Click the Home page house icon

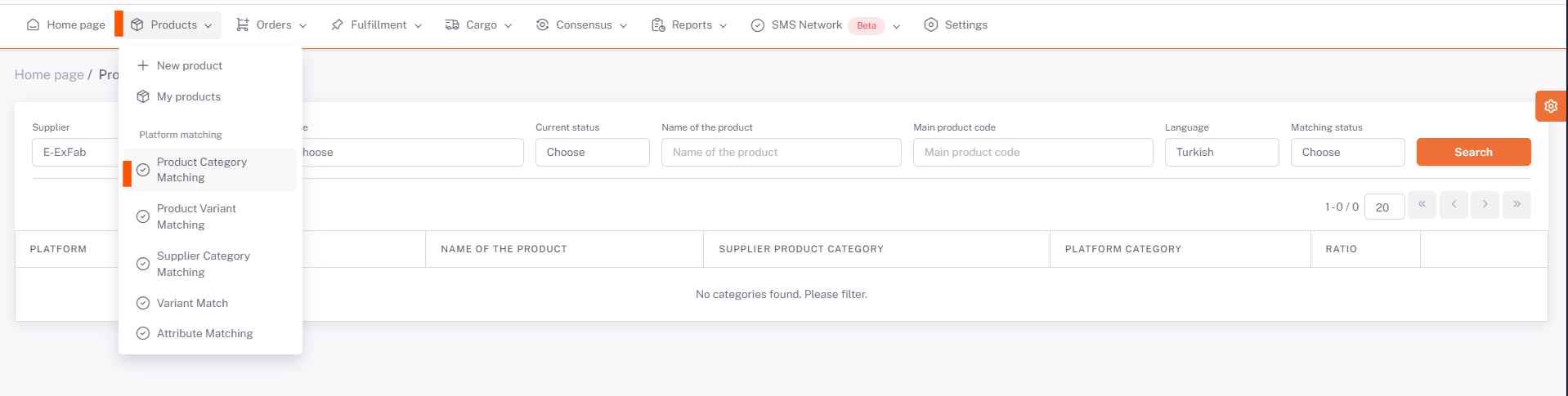point(33,25)
